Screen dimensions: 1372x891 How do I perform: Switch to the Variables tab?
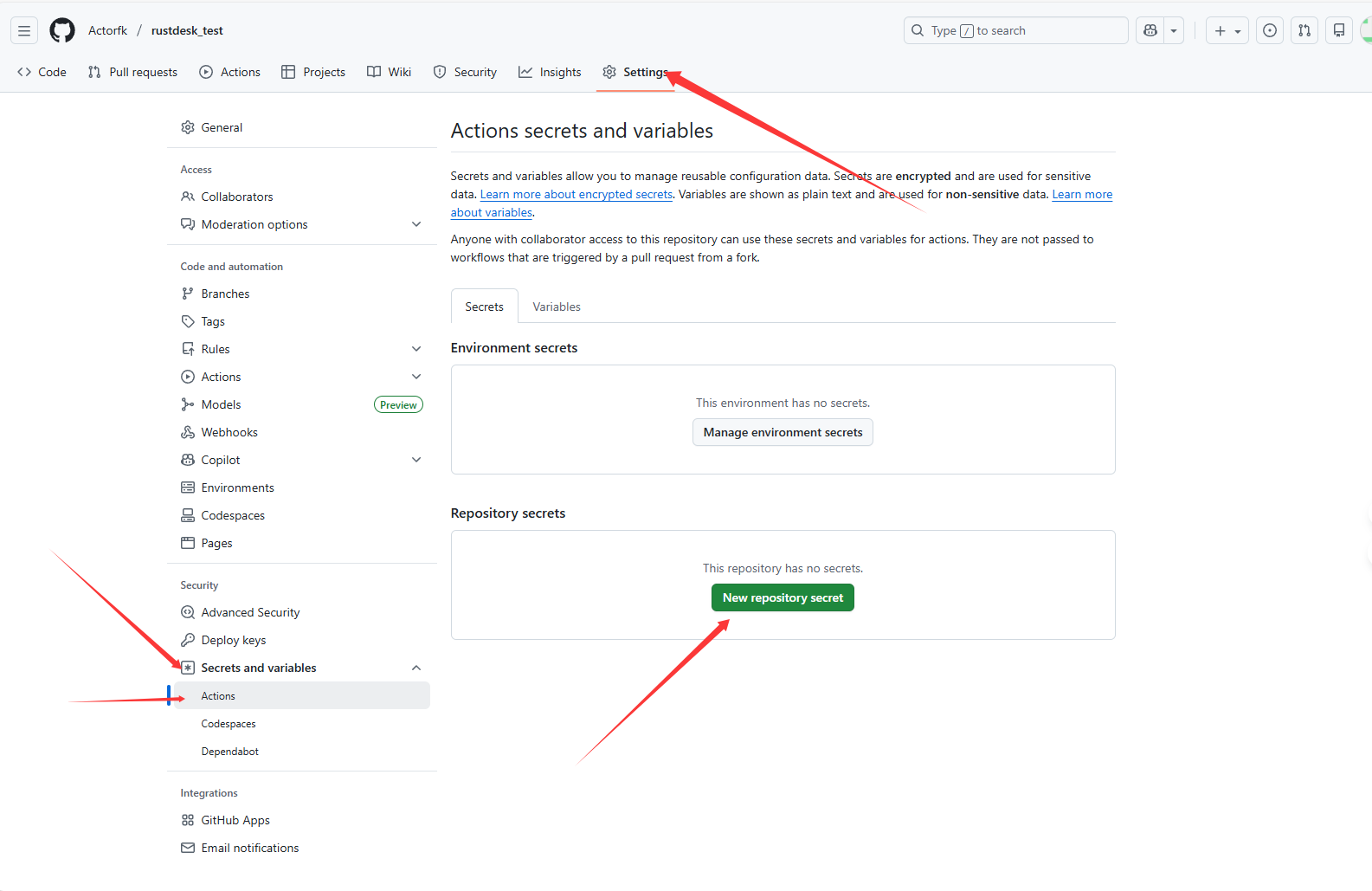(x=557, y=307)
